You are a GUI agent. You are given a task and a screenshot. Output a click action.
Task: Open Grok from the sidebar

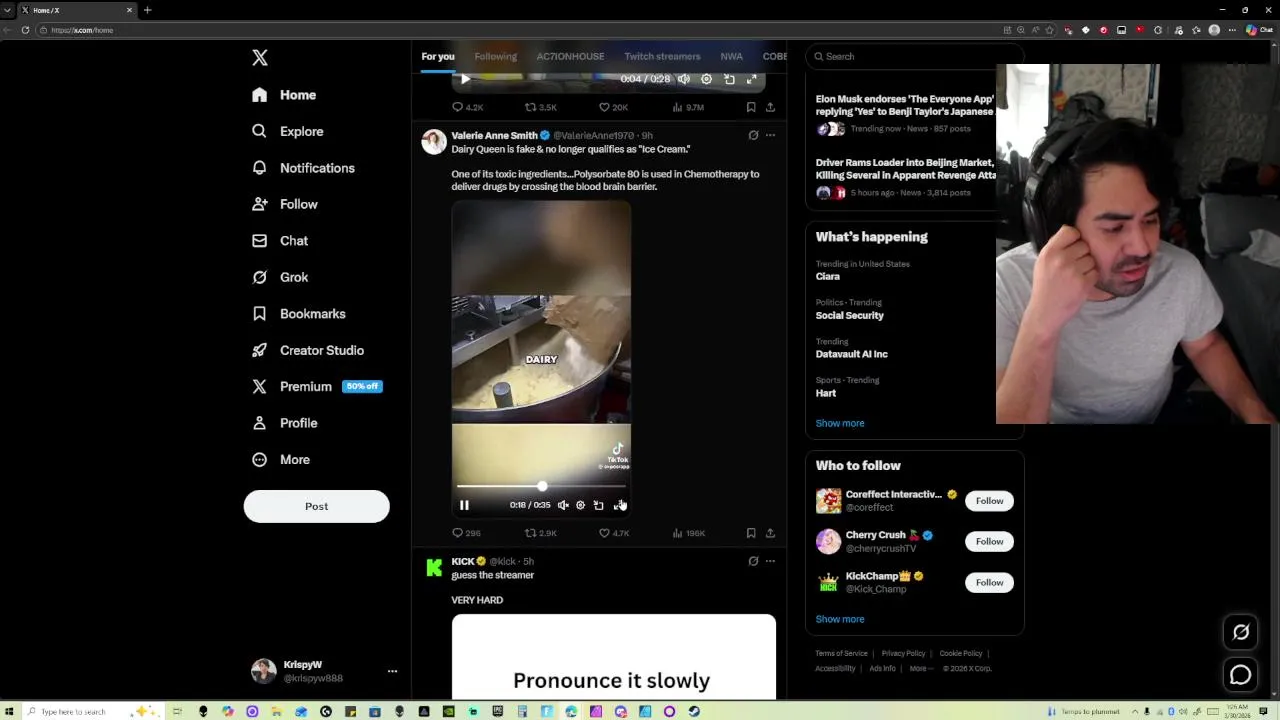coord(280,277)
